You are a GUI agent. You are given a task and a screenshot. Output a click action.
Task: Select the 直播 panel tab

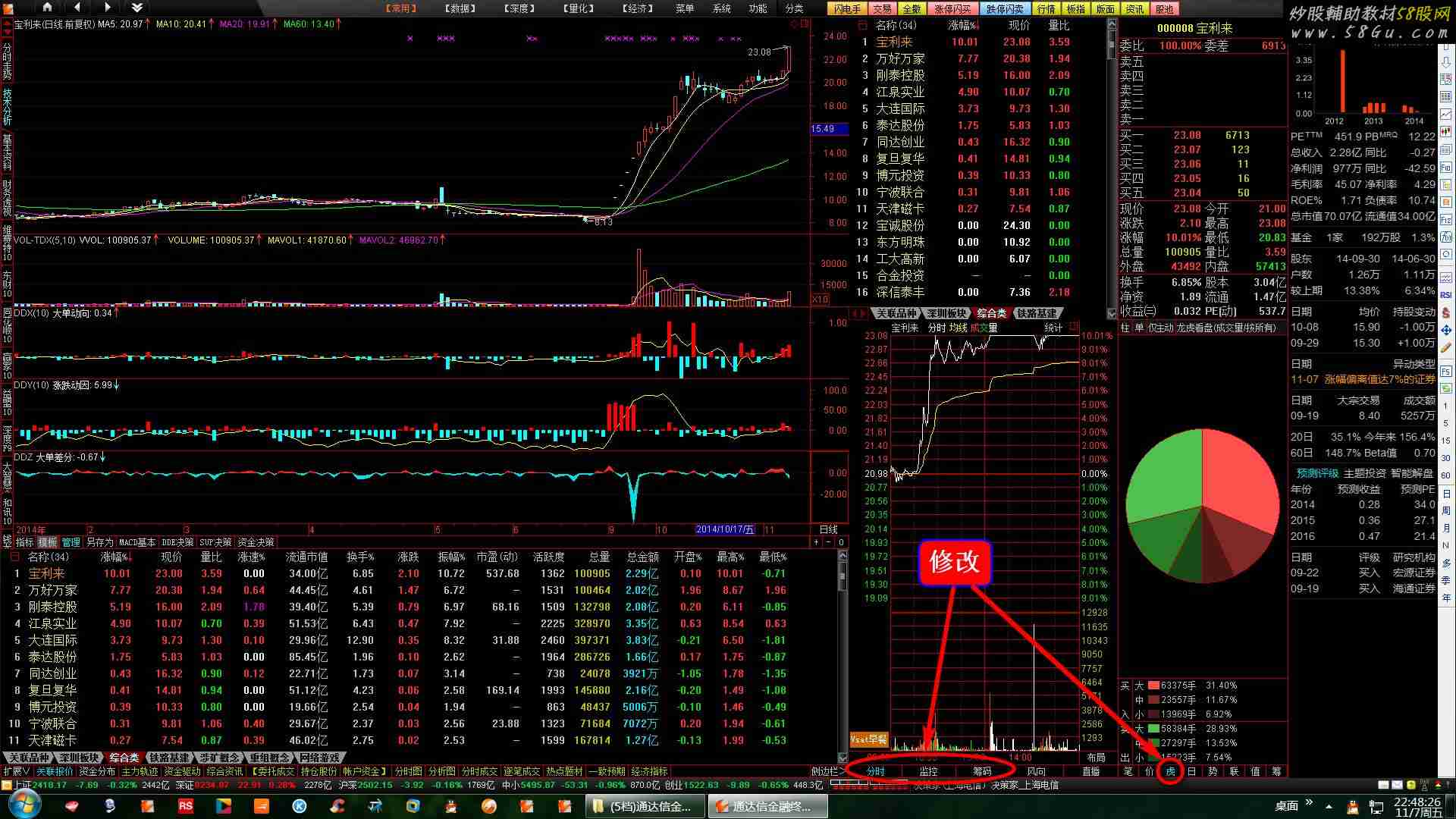[1090, 771]
